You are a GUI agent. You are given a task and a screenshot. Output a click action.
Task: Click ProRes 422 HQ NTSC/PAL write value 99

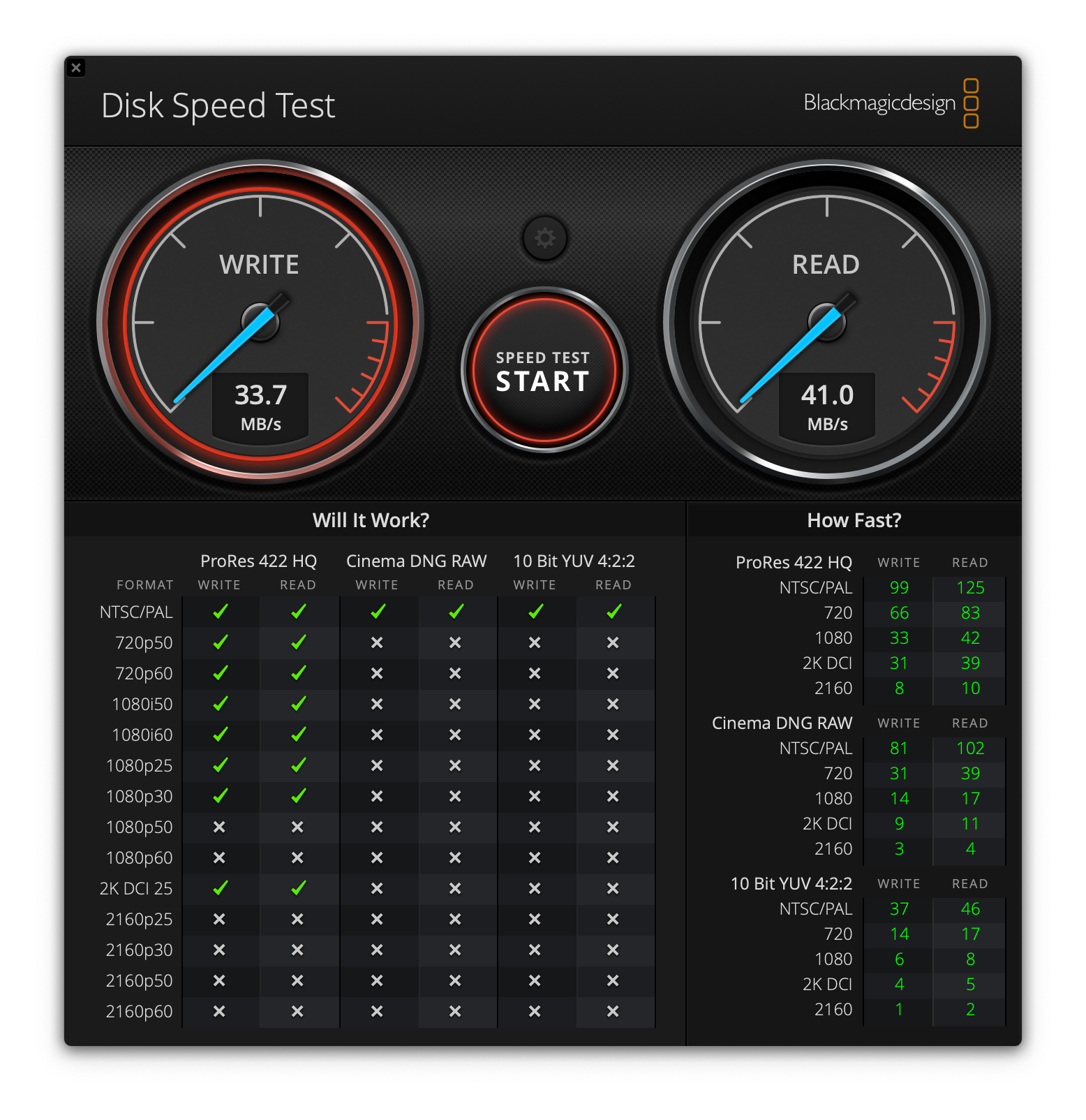coord(899,588)
